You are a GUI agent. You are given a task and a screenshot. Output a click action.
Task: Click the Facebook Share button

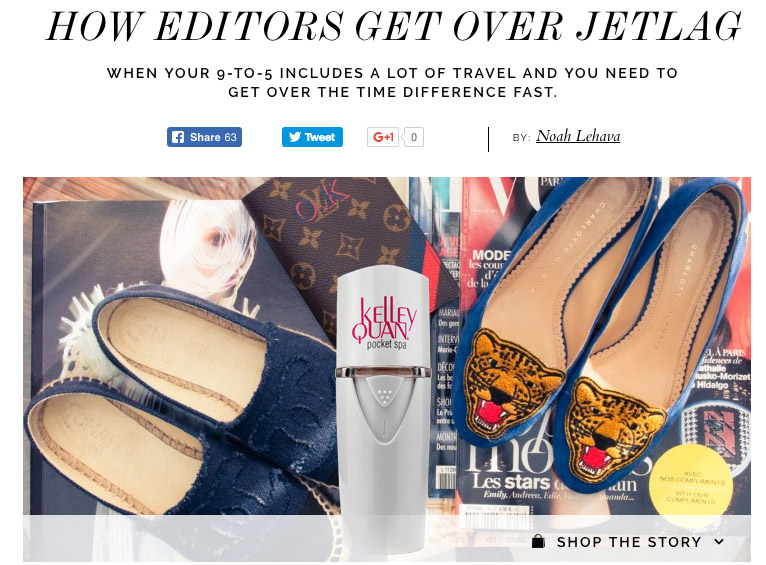point(204,137)
